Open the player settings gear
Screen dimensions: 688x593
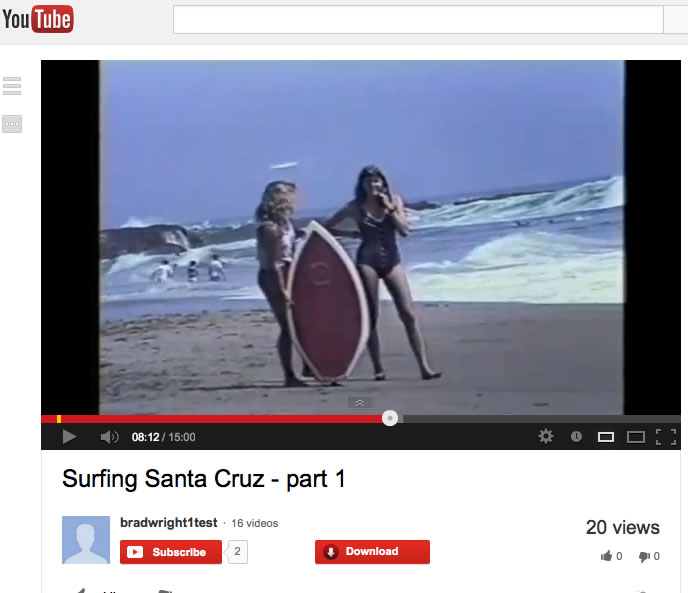[546, 436]
